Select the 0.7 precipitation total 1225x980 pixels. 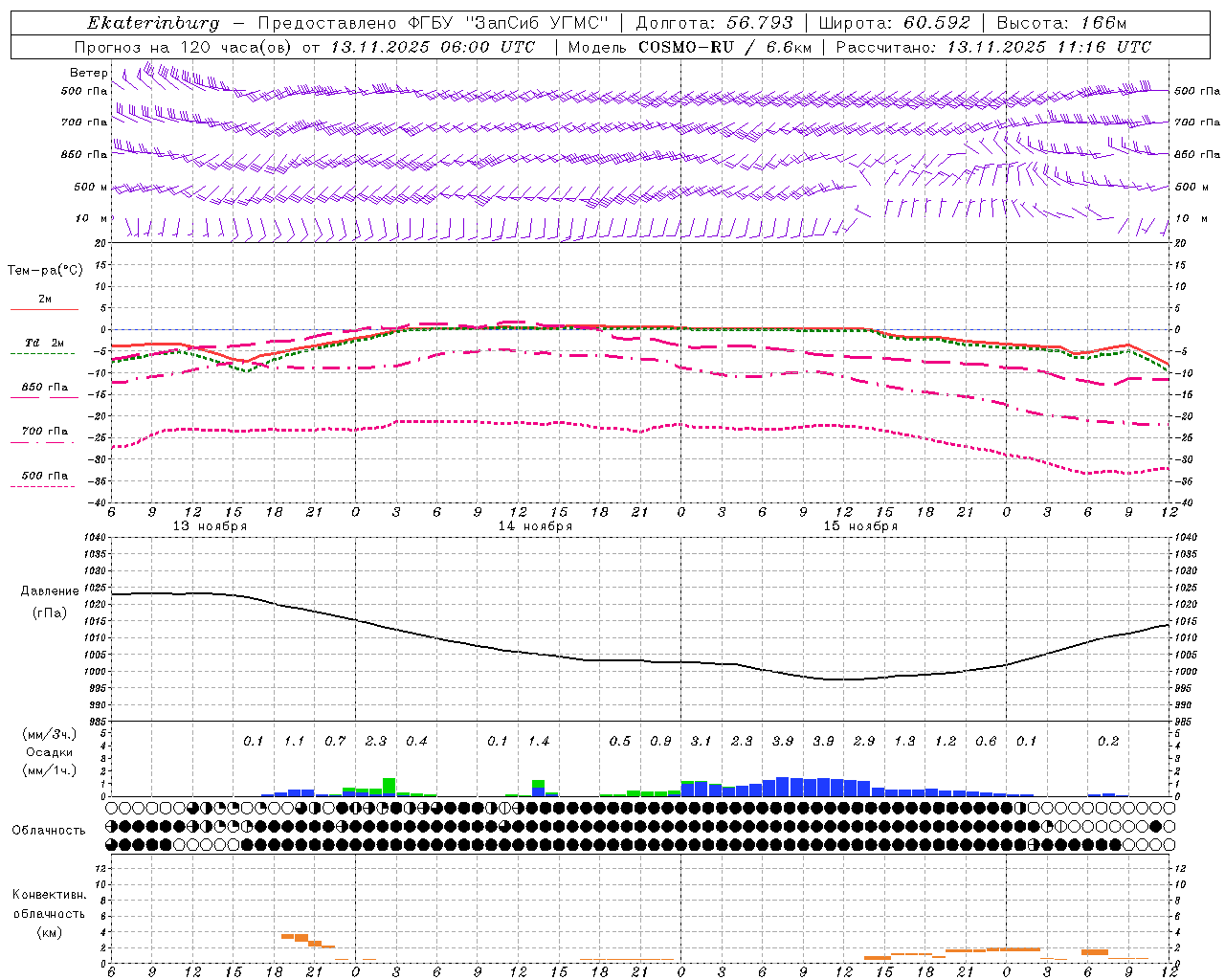point(335,742)
